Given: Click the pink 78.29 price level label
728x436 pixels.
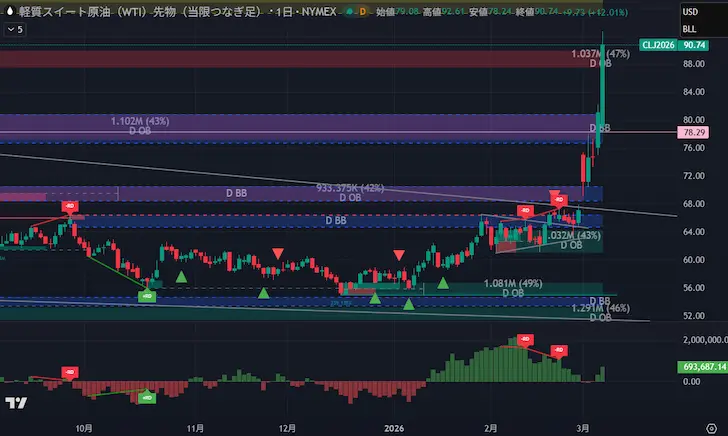Looking at the screenshot, I should pyautogui.click(x=694, y=132).
